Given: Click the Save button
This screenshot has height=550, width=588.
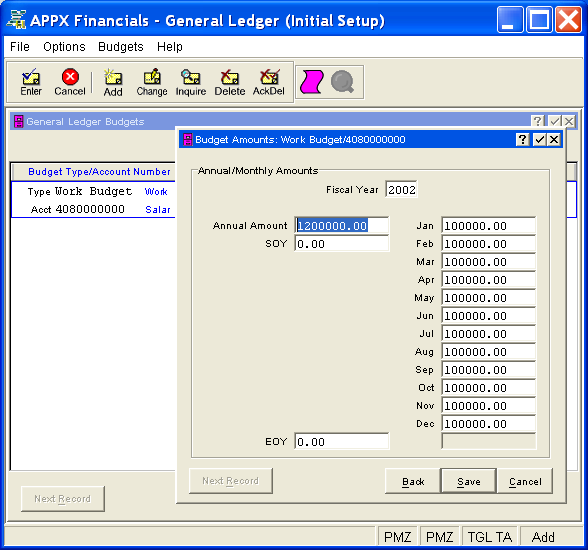Looking at the screenshot, I should click(x=469, y=481).
